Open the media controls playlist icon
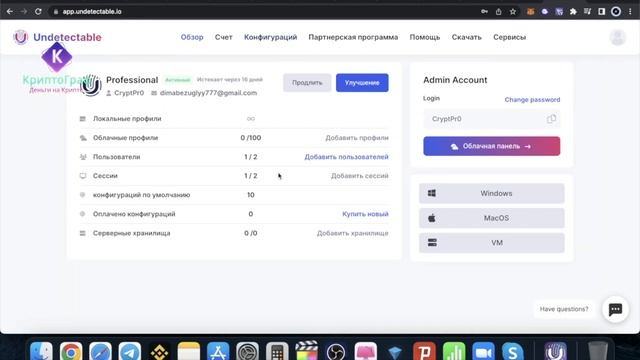Screen dimensions: 640x360 click(x=587, y=11)
